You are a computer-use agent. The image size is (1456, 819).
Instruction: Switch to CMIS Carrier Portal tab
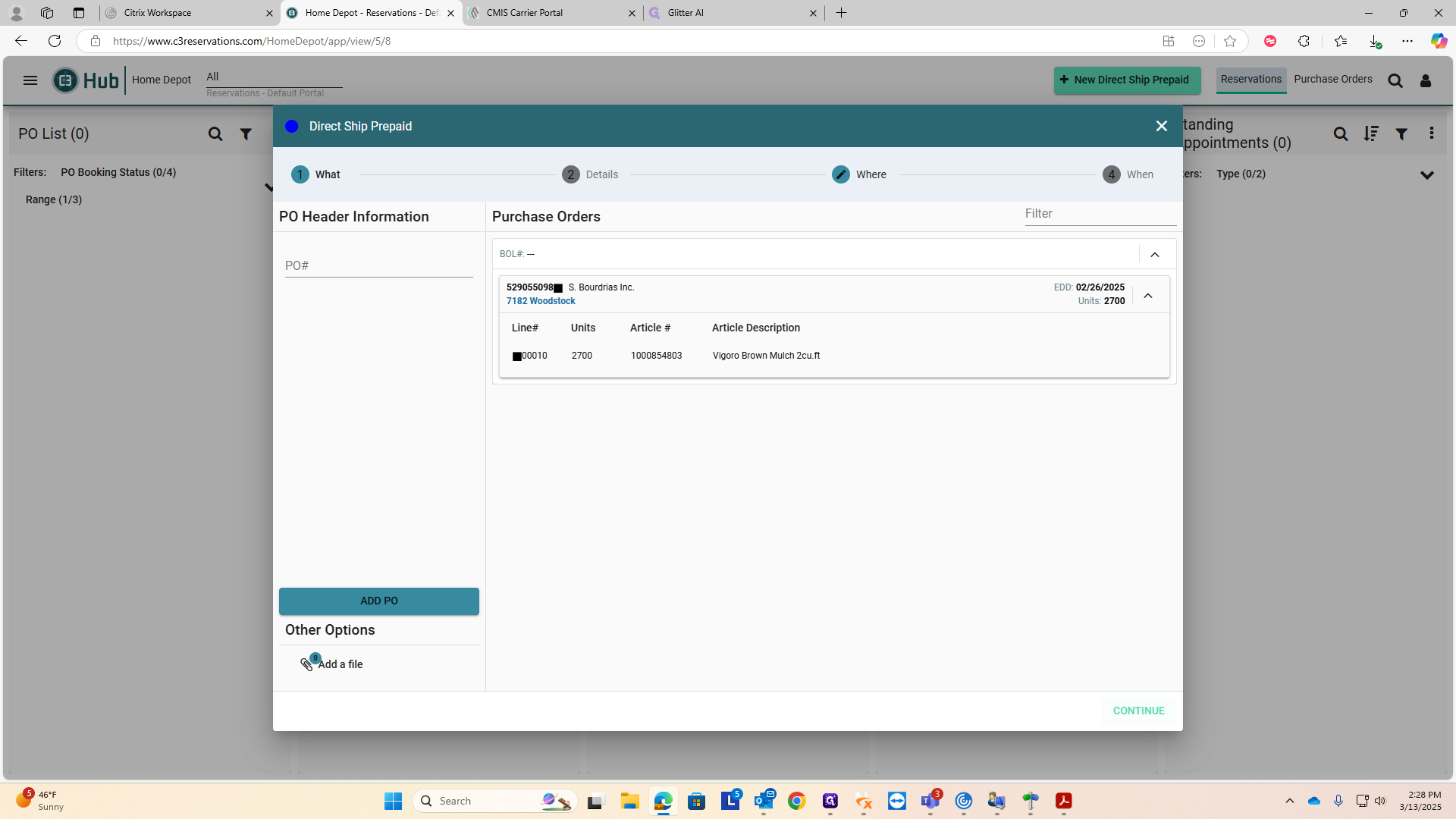553,13
